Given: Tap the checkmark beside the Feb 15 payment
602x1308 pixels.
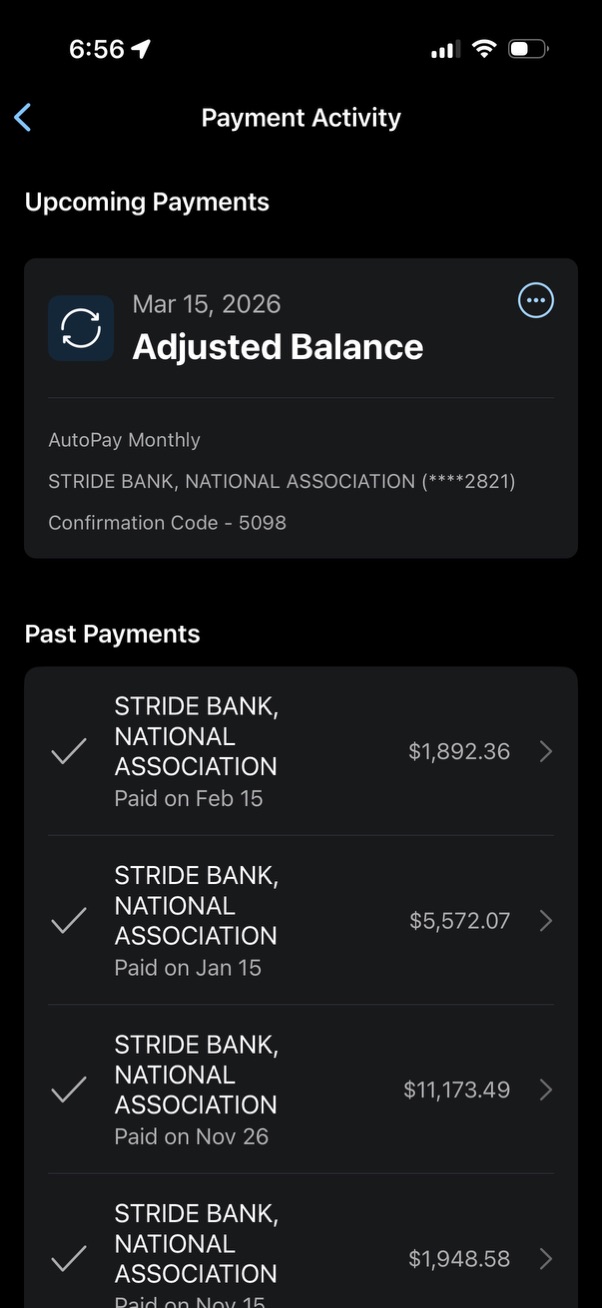Looking at the screenshot, I should (68, 751).
